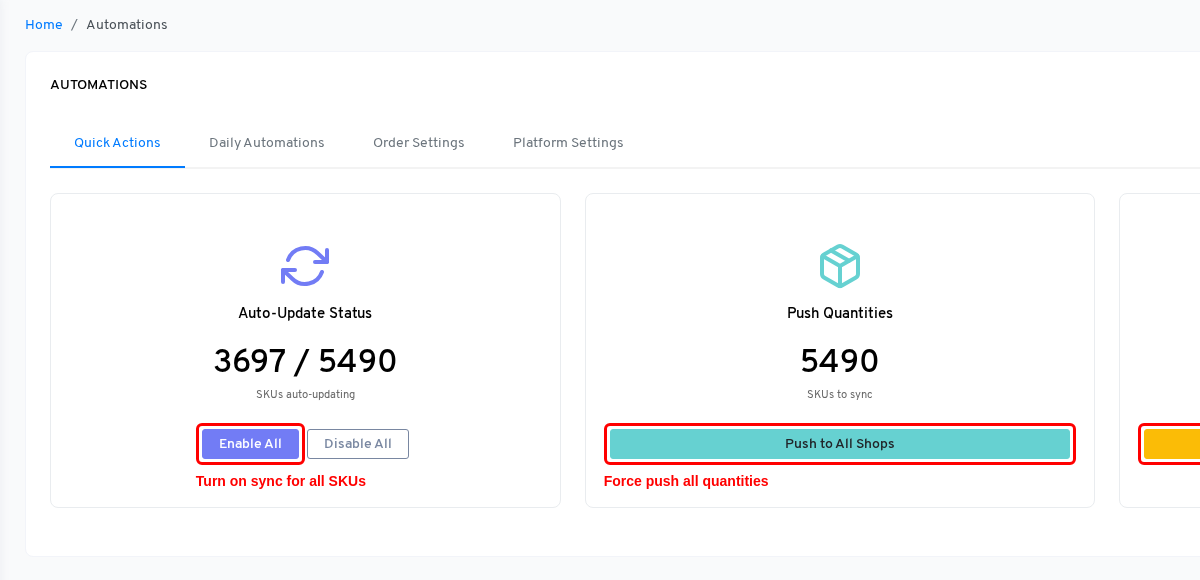
Task: Select the Auto-Update Status card icon
Action: [305, 266]
